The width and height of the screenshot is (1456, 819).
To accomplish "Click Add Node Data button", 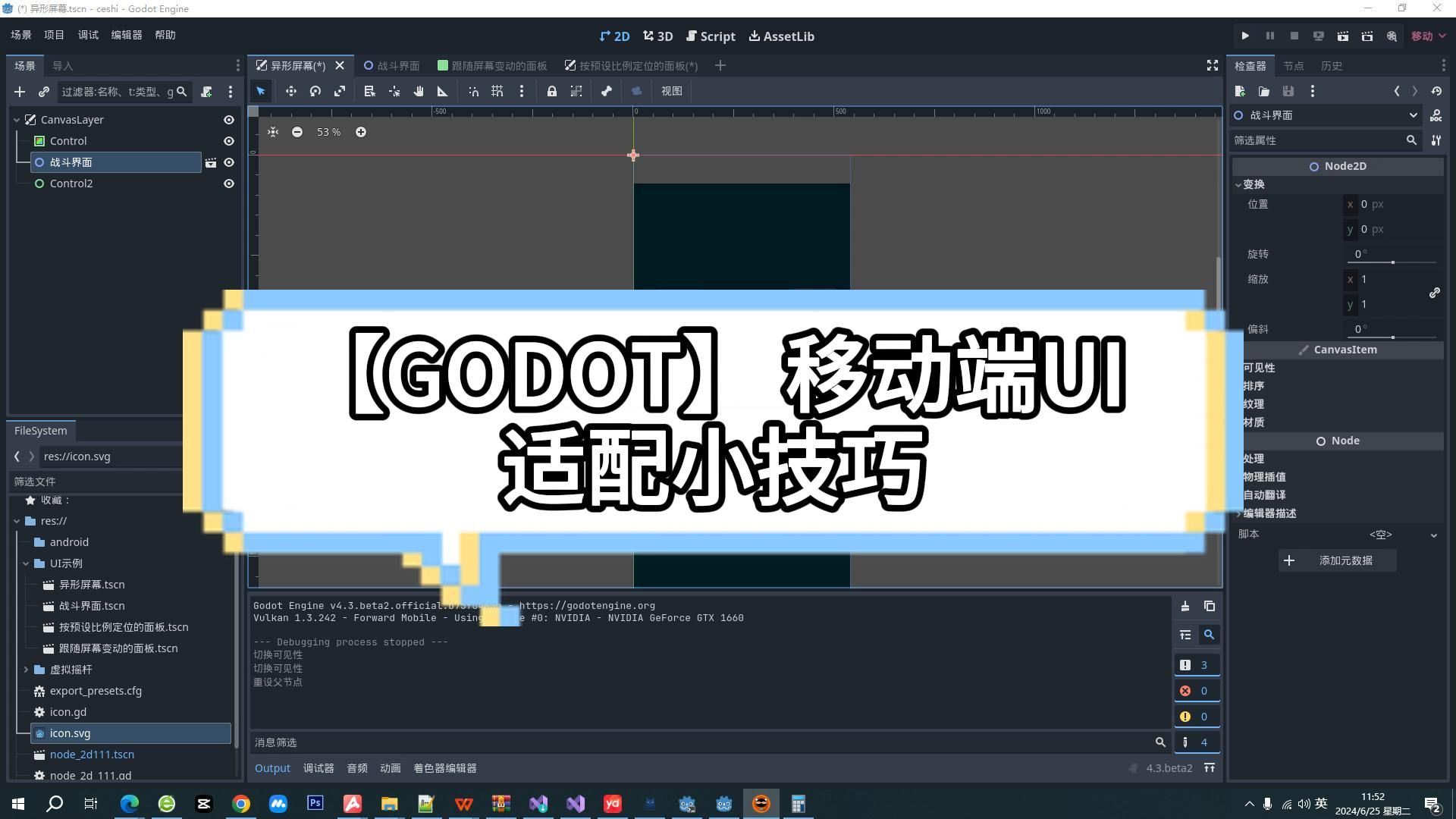I will pos(1345,560).
